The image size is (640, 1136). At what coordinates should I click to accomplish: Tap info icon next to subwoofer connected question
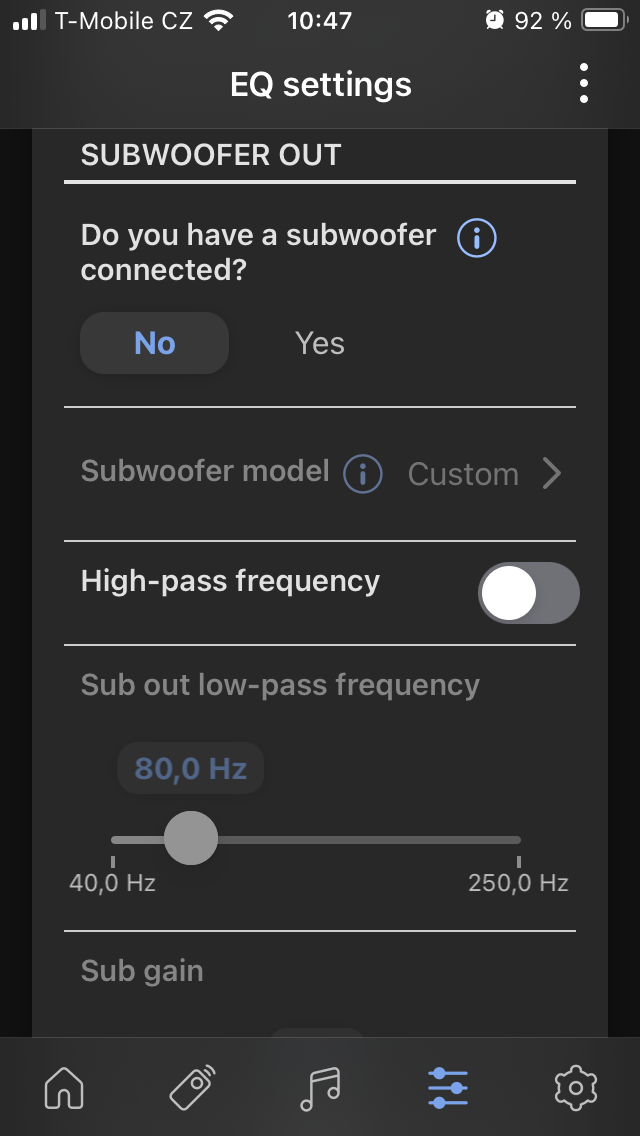(477, 238)
